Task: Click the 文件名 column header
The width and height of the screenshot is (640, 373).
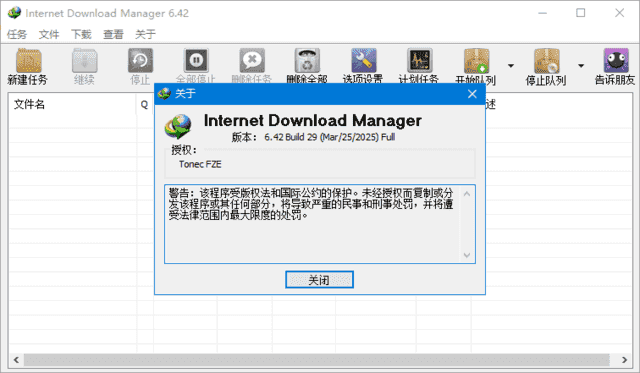Action: 72,104
